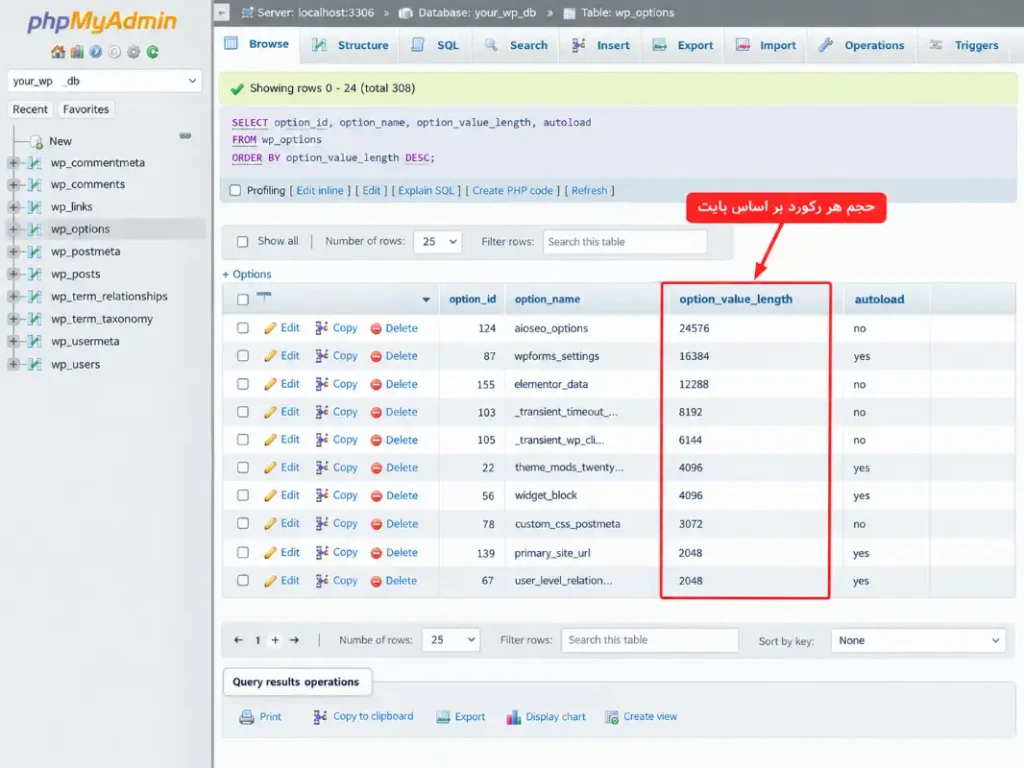Open top Number of rows dropdown
The width and height of the screenshot is (1024, 768).
click(438, 242)
